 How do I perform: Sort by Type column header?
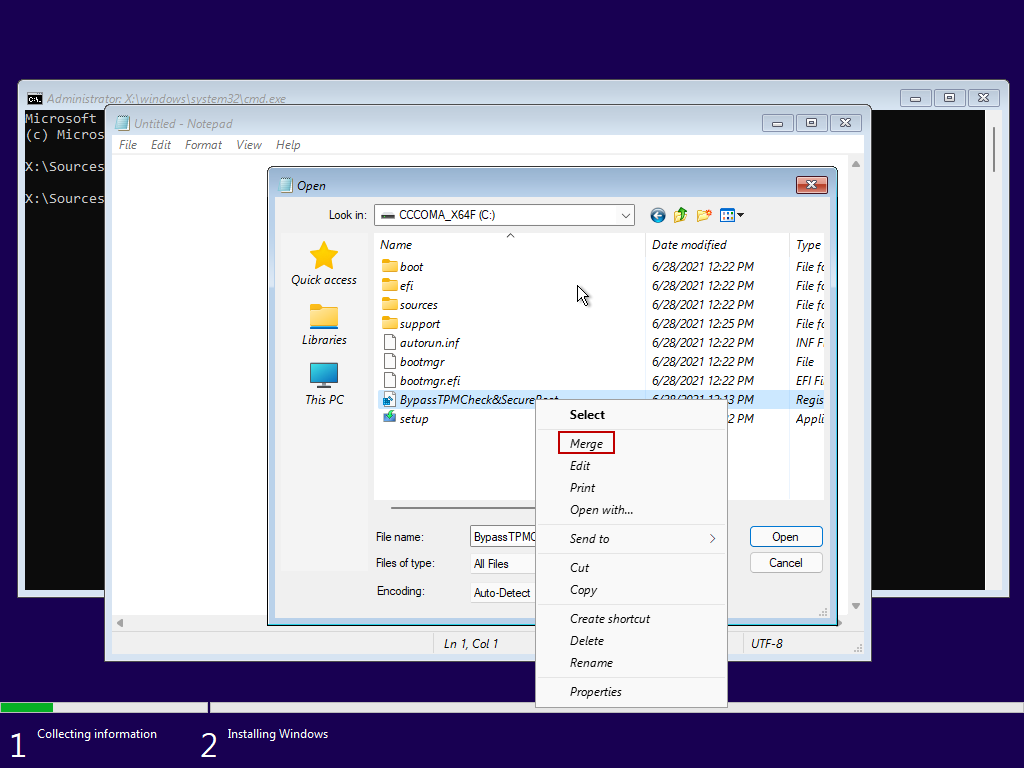pyautogui.click(x=807, y=245)
